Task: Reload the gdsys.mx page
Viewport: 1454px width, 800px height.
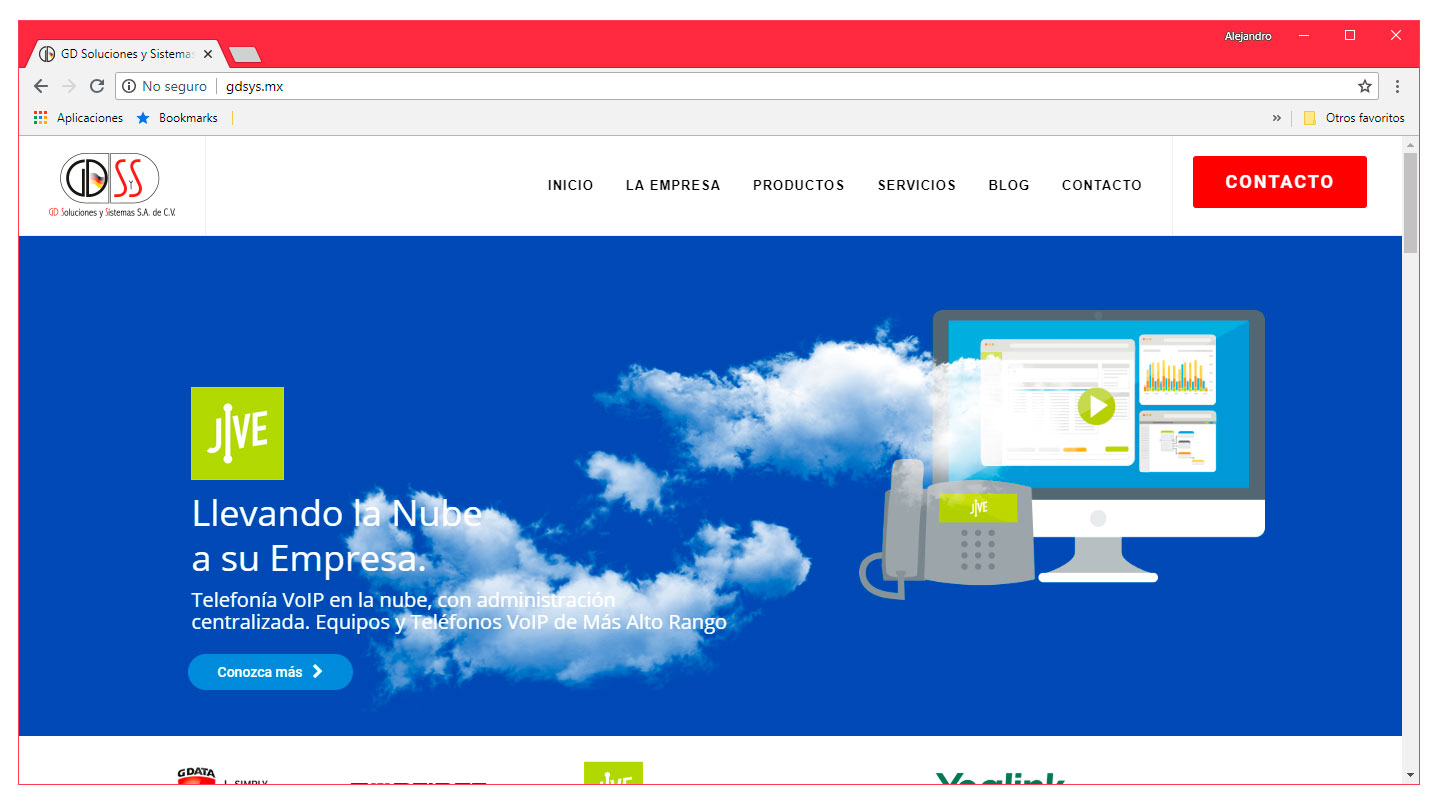Action: (96, 86)
